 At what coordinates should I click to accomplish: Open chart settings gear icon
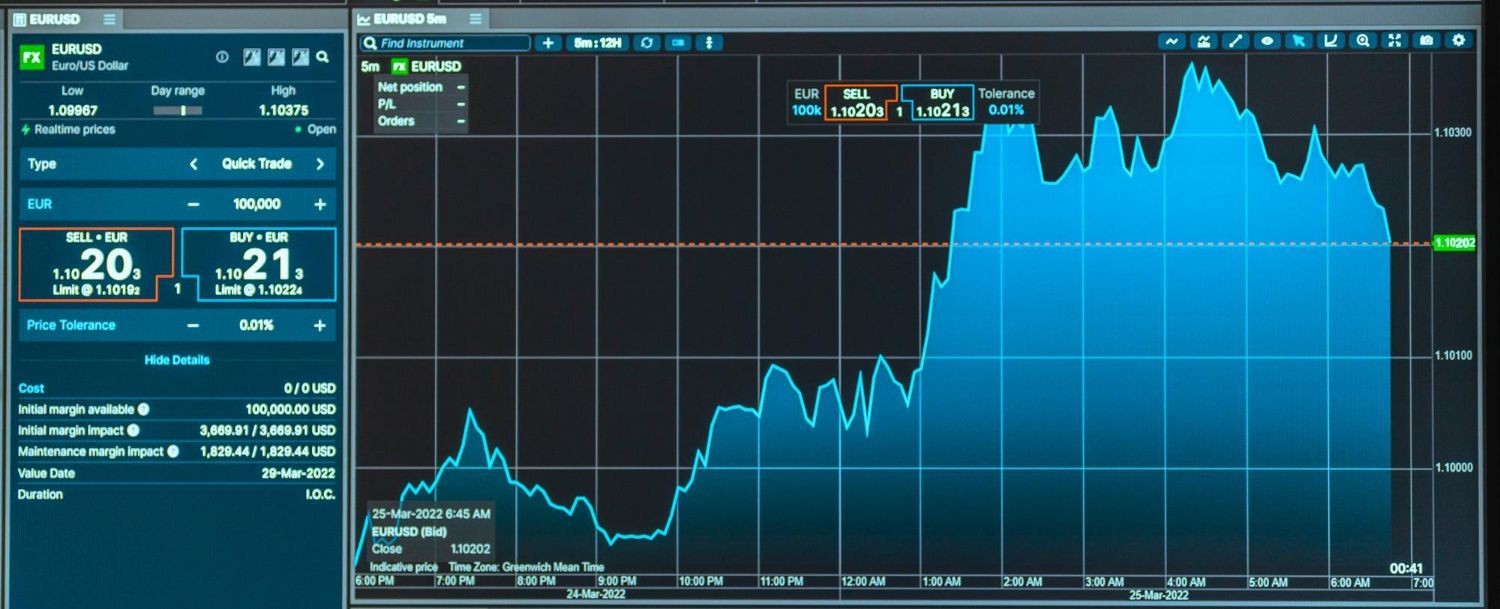click(x=1459, y=41)
